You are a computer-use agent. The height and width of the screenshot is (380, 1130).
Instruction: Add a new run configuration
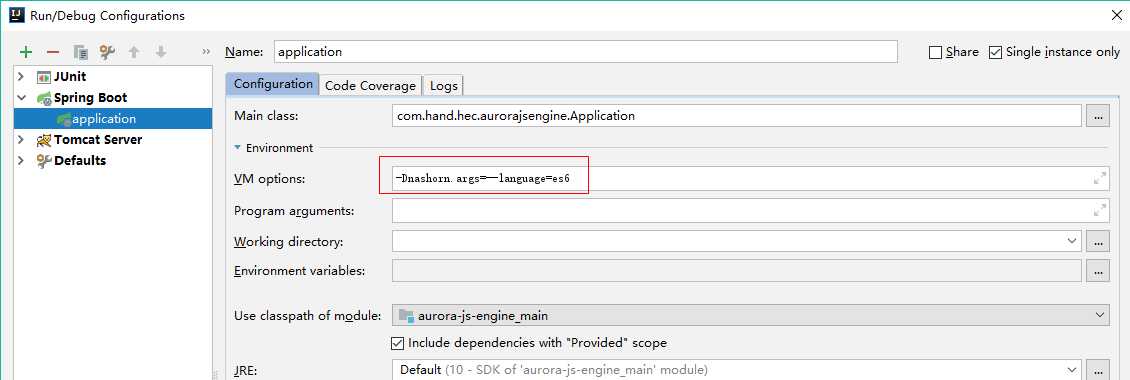[x=26, y=52]
